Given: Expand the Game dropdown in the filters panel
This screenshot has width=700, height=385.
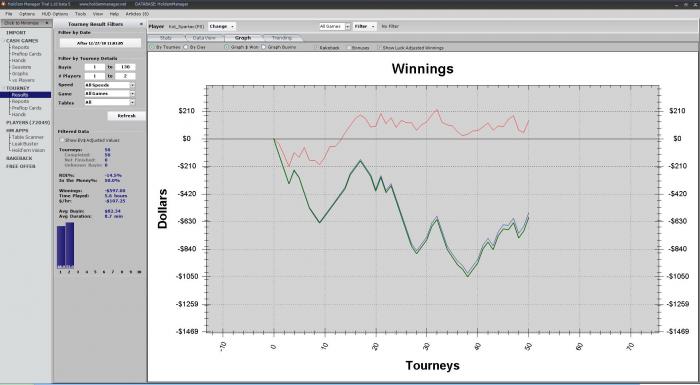Looking at the screenshot, I should (x=132, y=93).
